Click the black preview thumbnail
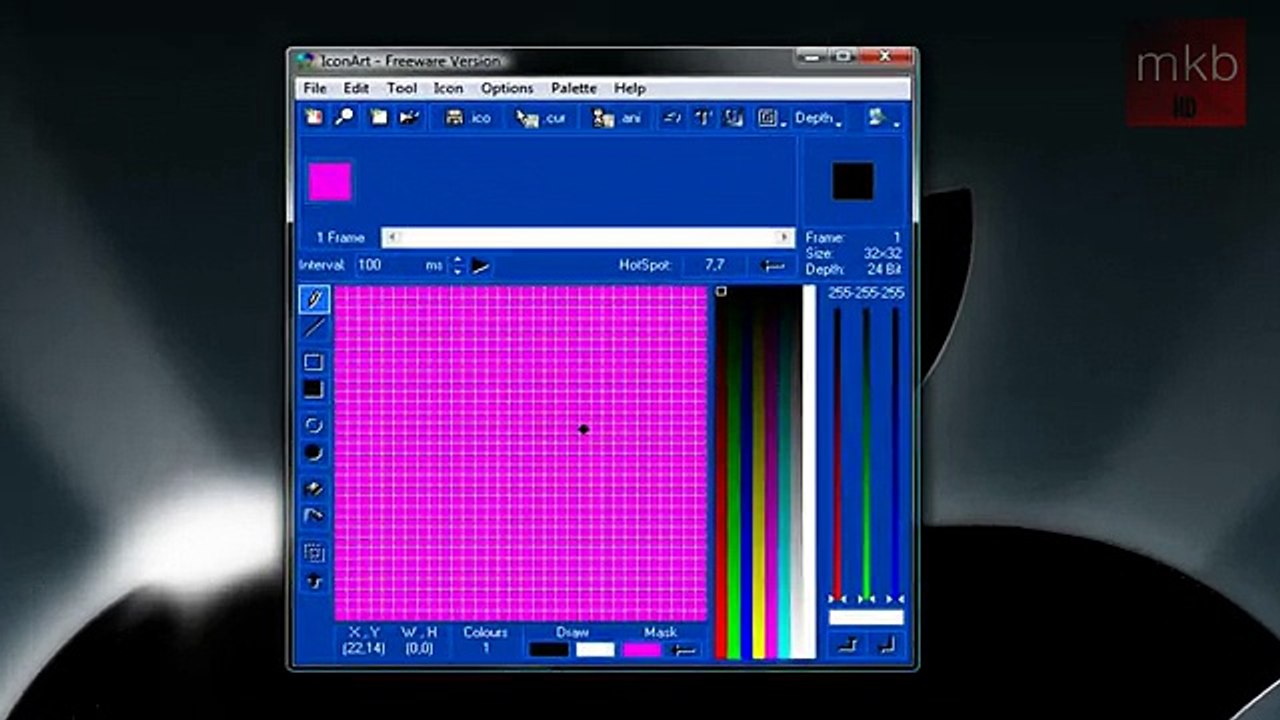 853,182
